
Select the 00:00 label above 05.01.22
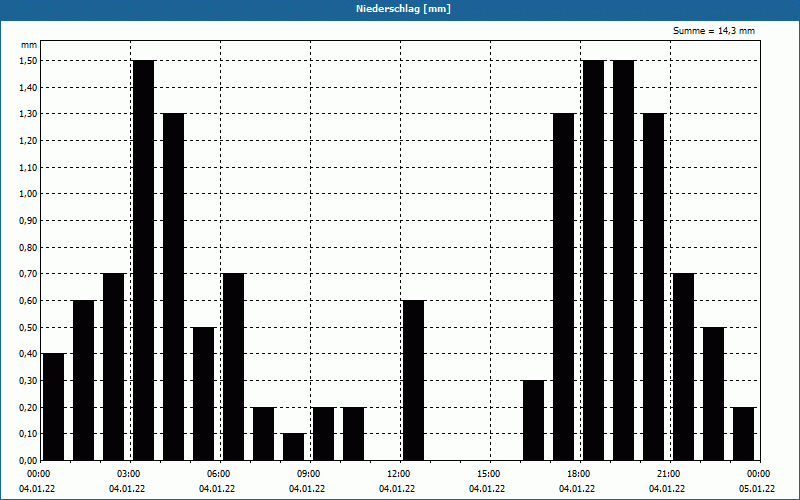point(759,474)
